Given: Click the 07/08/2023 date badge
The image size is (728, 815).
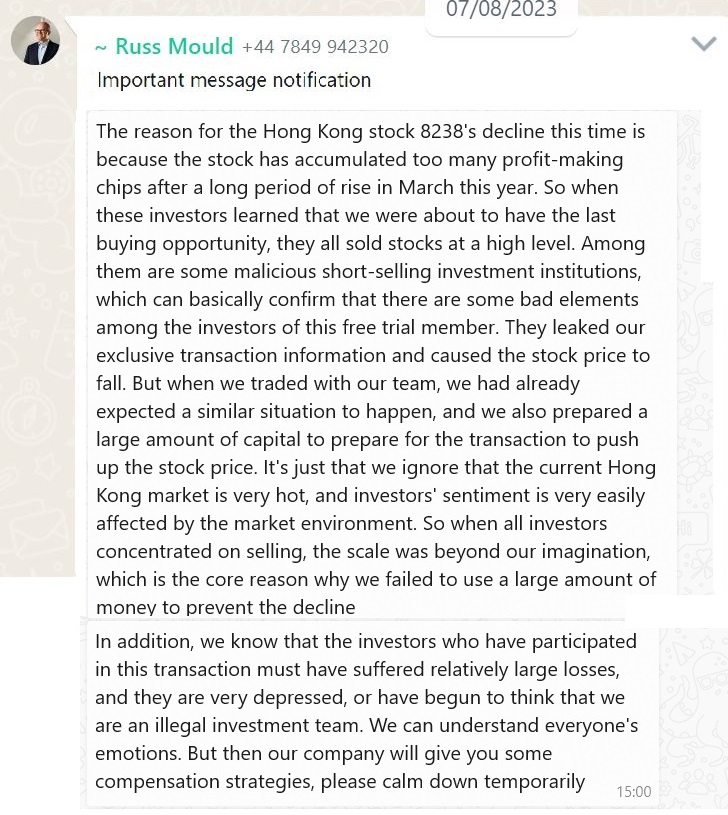Looking at the screenshot, I should point(501,11).
